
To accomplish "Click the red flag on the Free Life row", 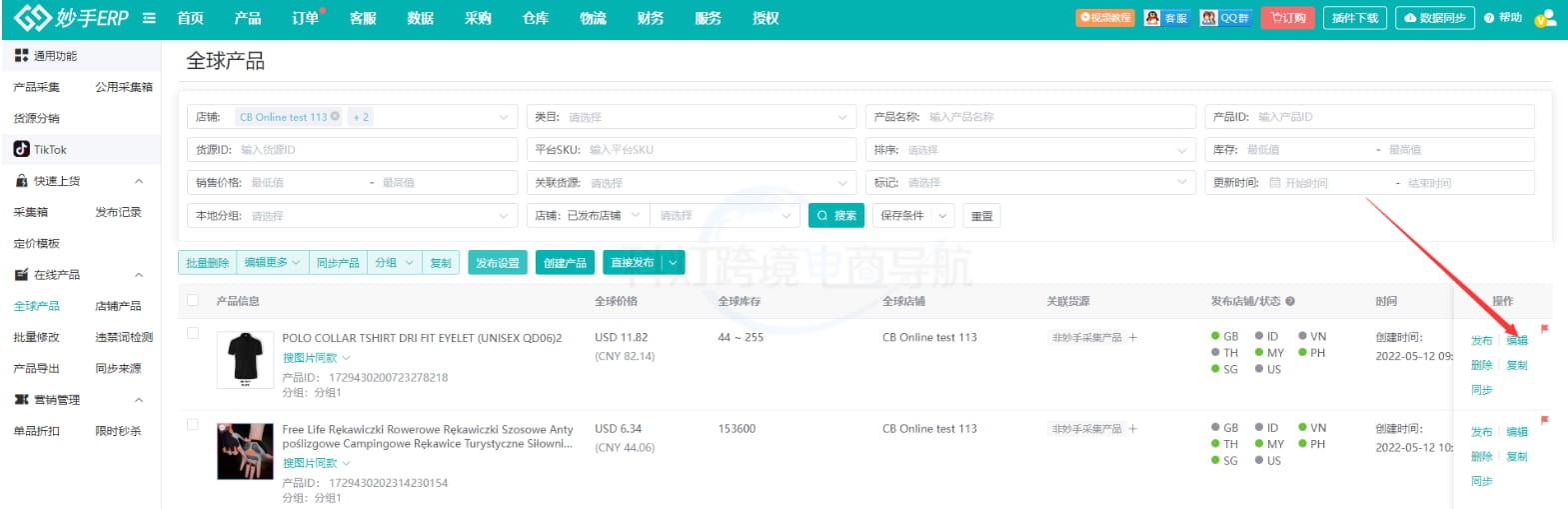I will pyautogui.click(x=1544, y=420).
